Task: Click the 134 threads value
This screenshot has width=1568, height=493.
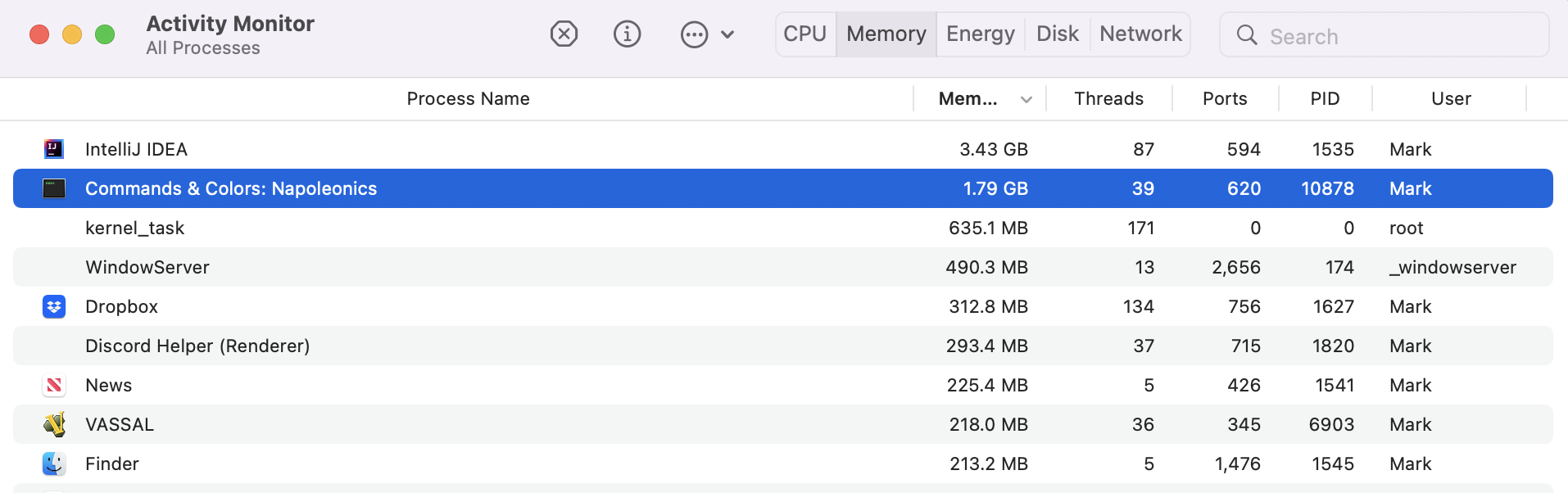Action: click(x=1138, y=306)
